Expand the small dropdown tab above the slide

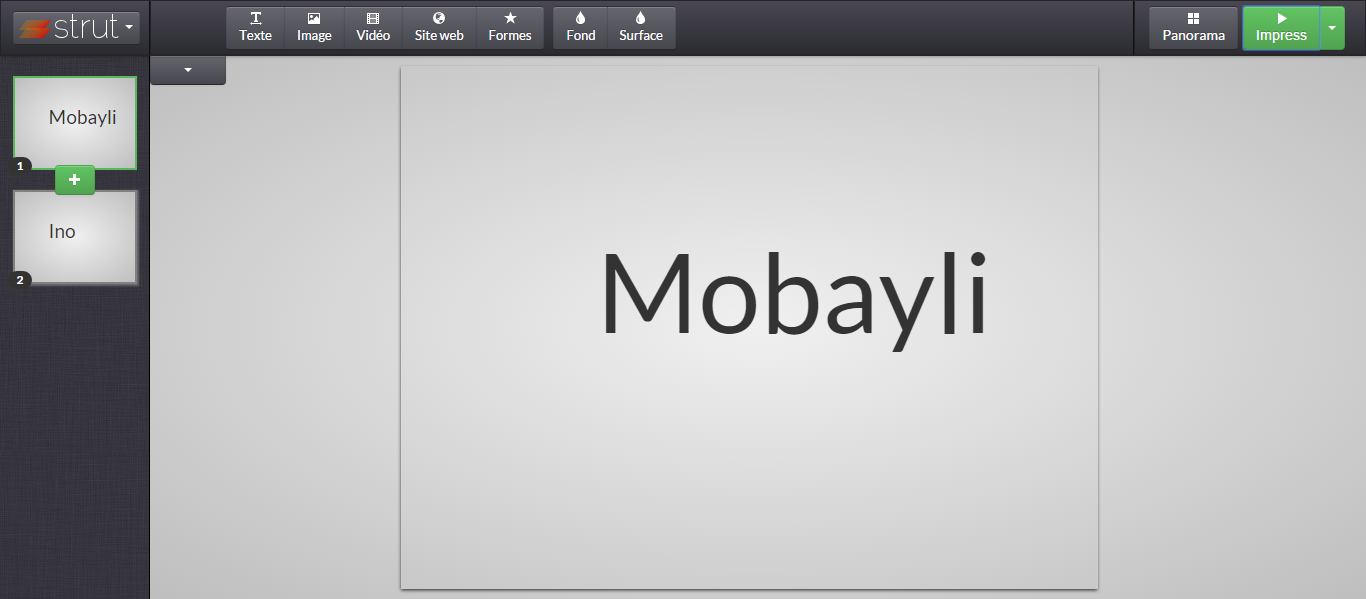click(188, 70)
